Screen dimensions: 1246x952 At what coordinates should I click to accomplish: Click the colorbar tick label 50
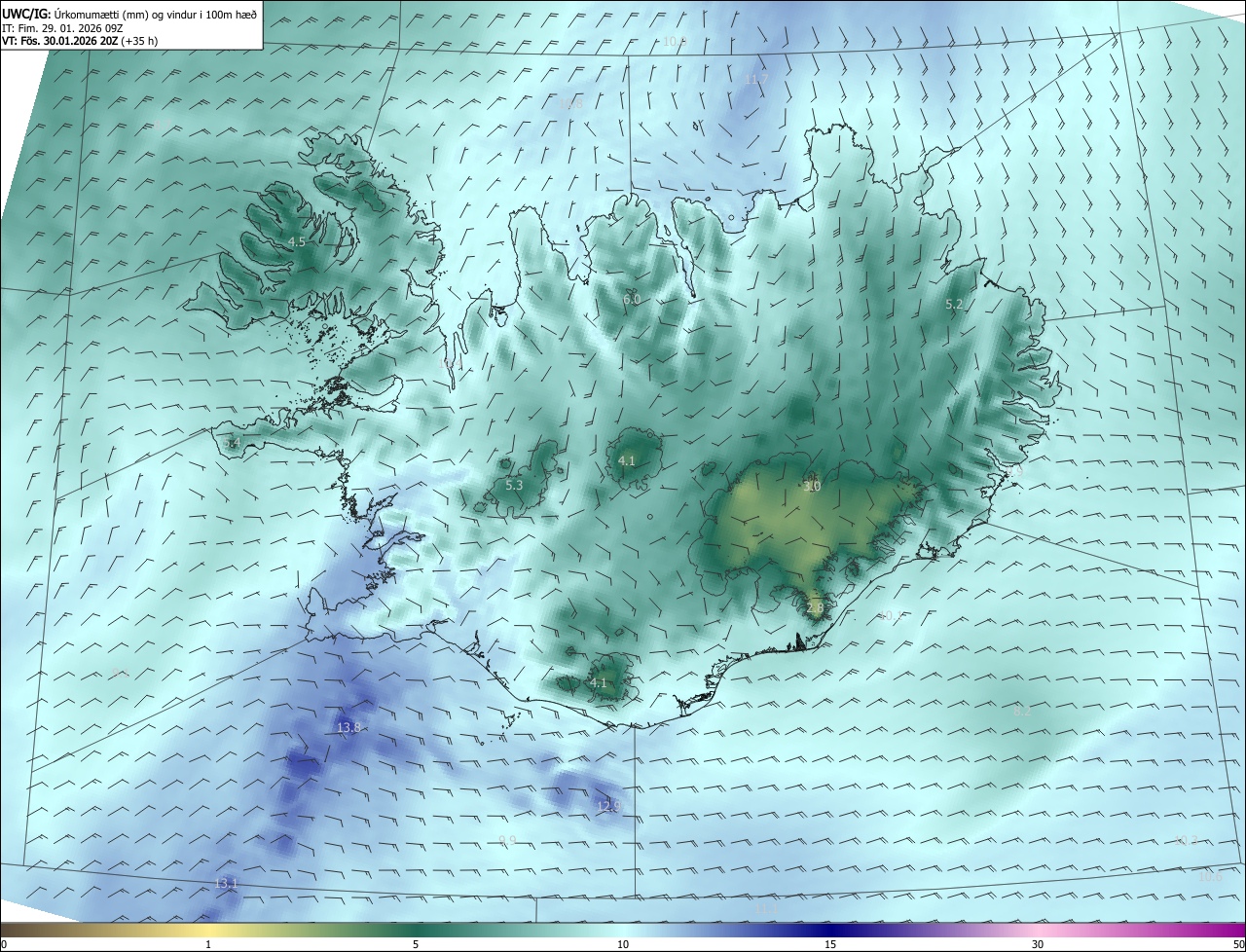[1238, 944]
